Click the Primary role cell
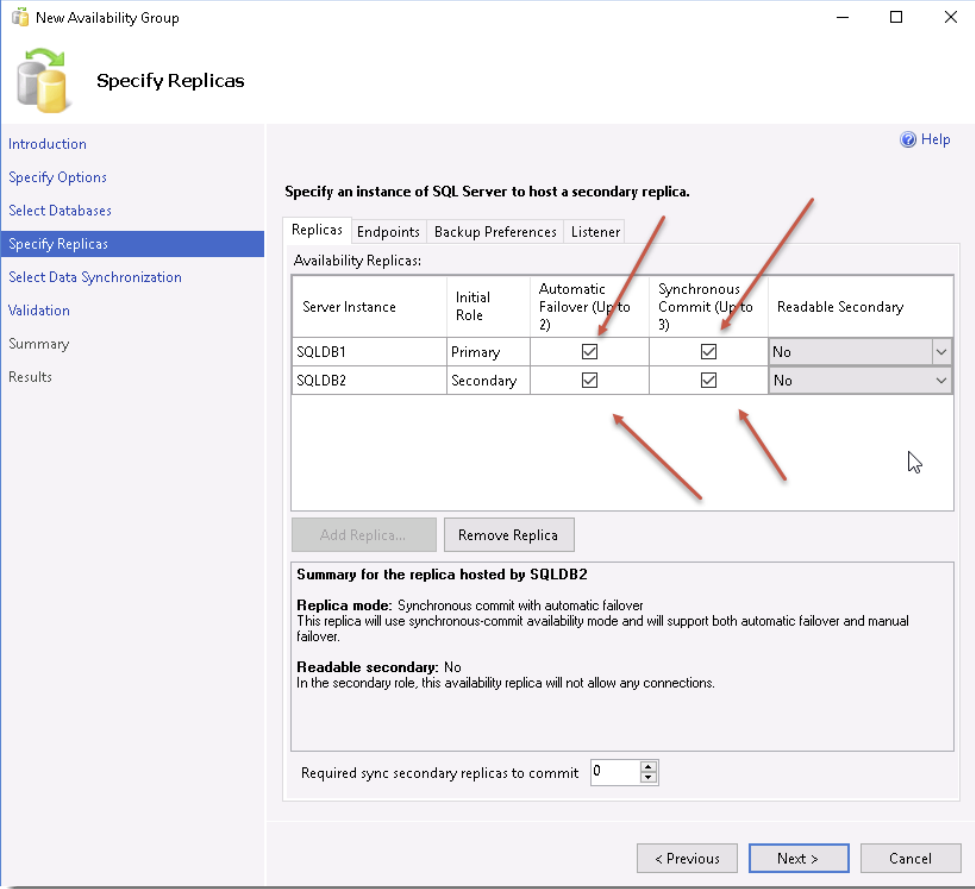The height and width of the screenshot is (889, 975). (488, 352)
